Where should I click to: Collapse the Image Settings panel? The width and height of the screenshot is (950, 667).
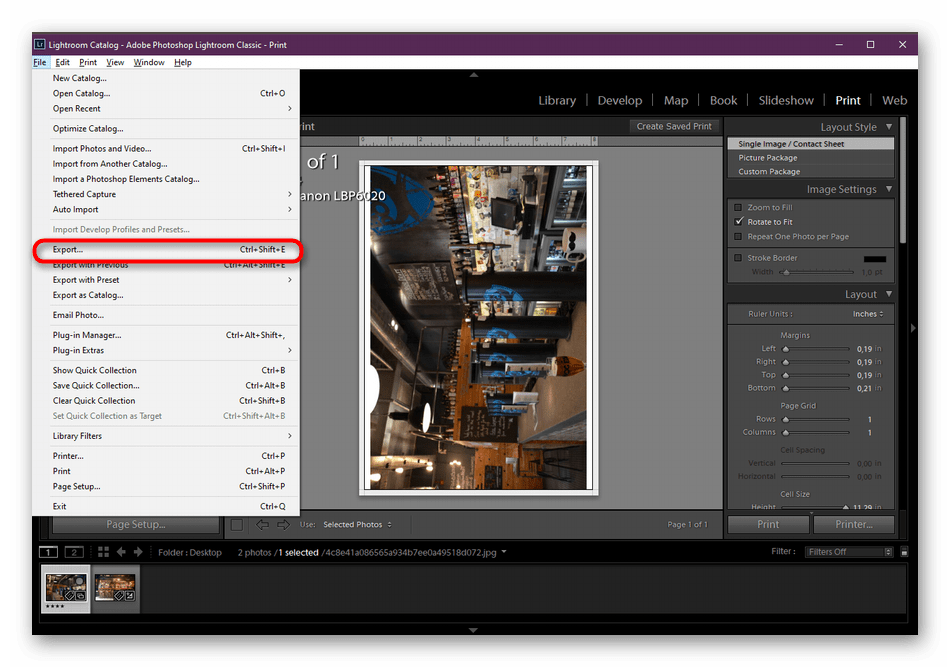pyautogui.click(x=889, y=189)
